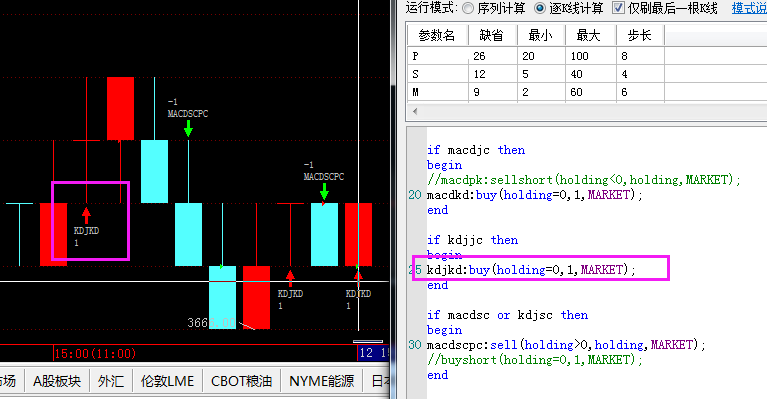Open the 模式说明 link

(x=749, y=8)
